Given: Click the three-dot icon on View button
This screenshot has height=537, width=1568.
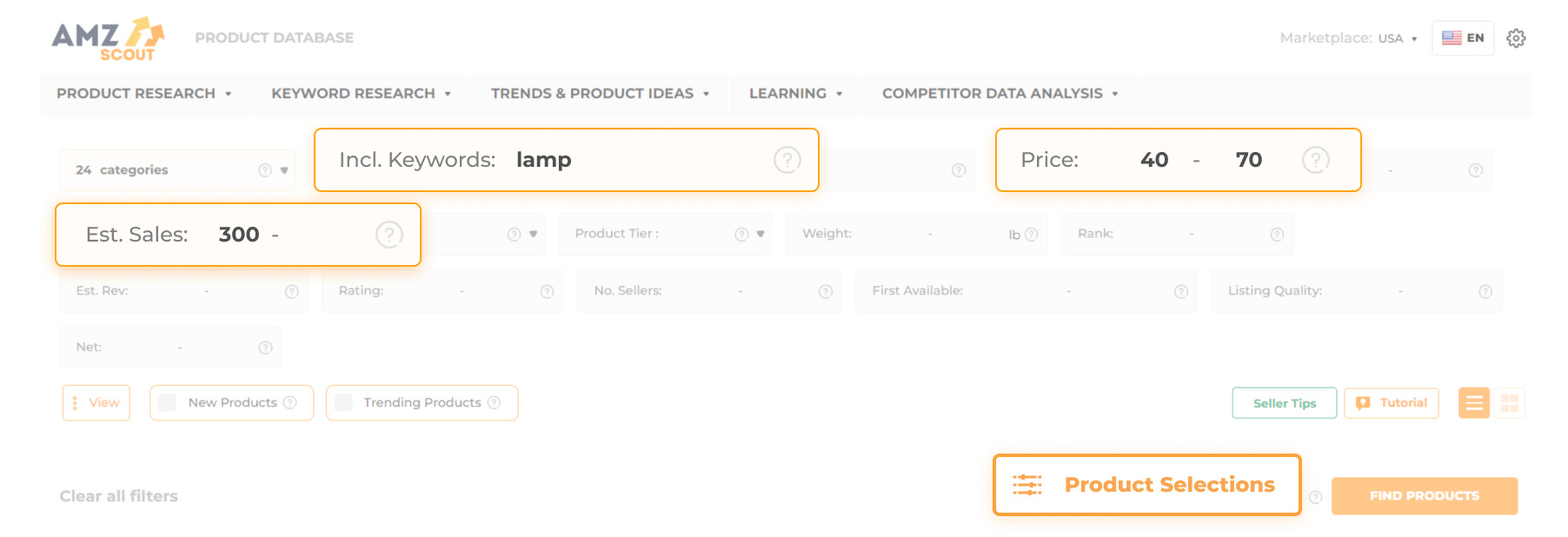Looking at the screenshot, I should point(76,402).
